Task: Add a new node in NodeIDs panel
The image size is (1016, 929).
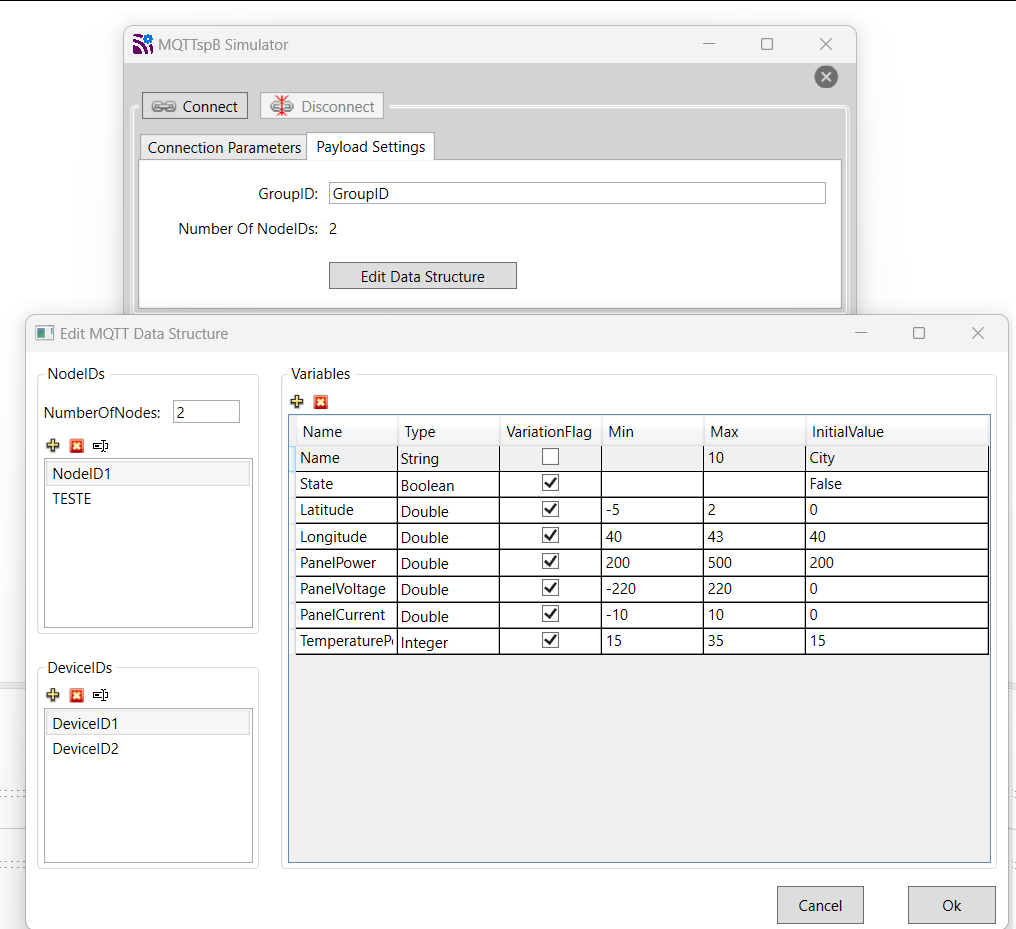Action: pyautogui.click(x=53, y=446)
